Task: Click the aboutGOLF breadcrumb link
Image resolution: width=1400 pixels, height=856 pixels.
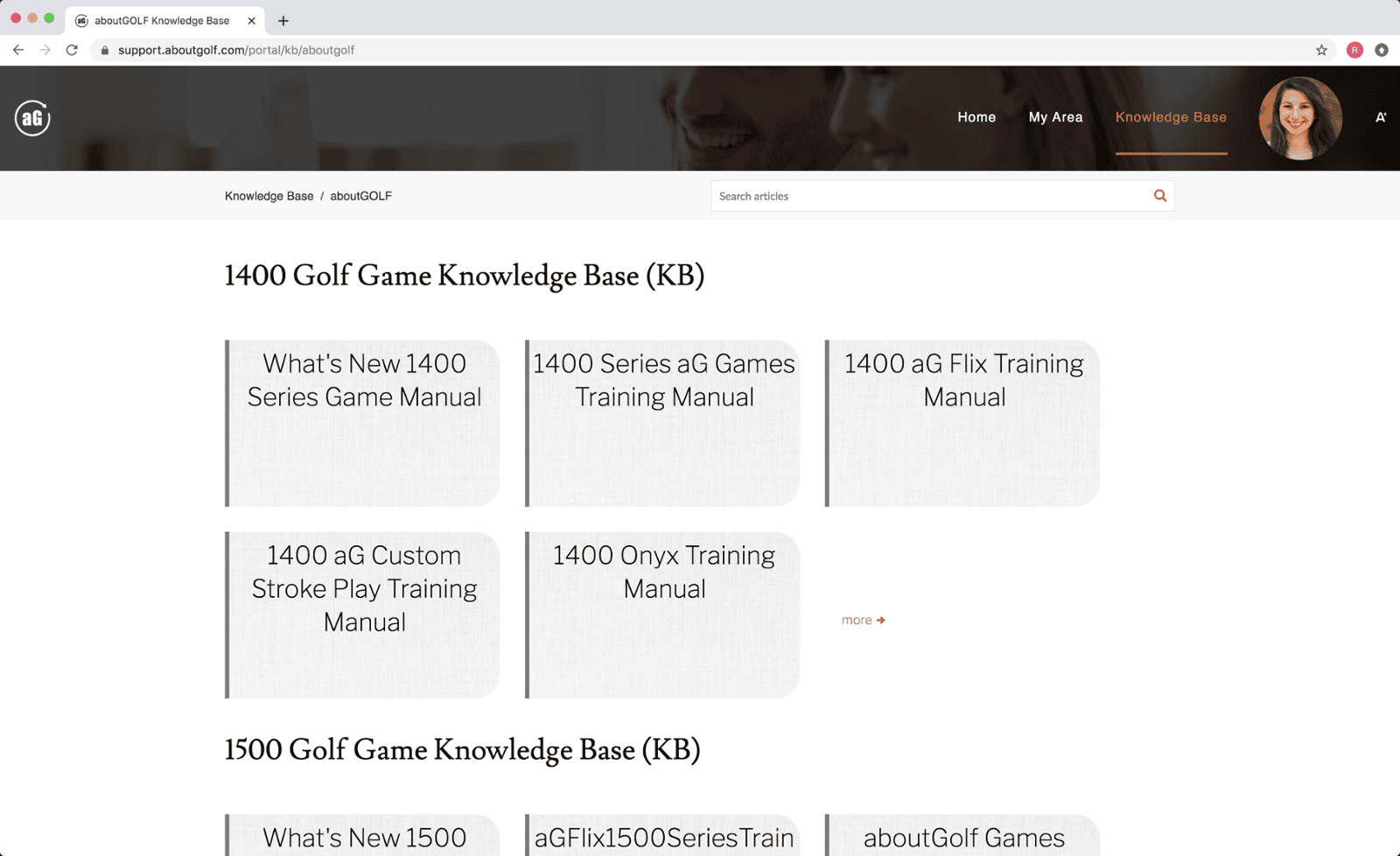Action: (x=360, y=196)
